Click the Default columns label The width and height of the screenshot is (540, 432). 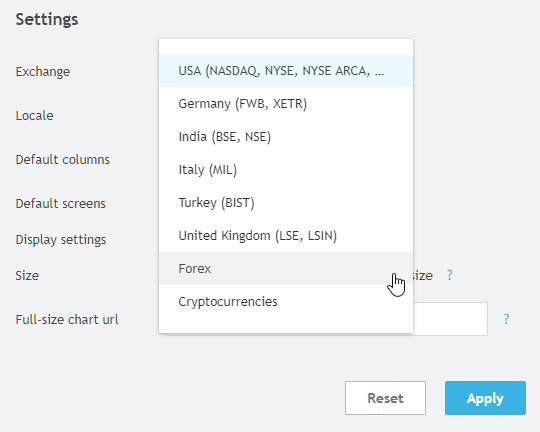click(x=63, y=160)
